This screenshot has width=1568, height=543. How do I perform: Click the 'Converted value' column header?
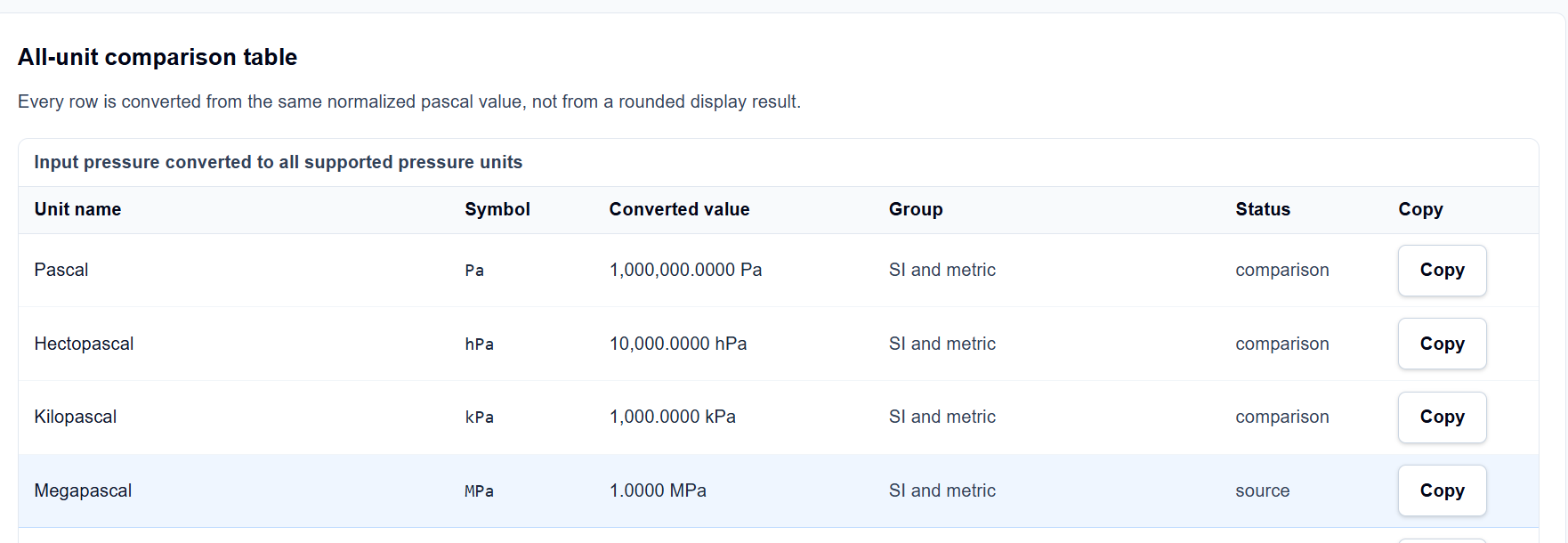coord(679,209)
